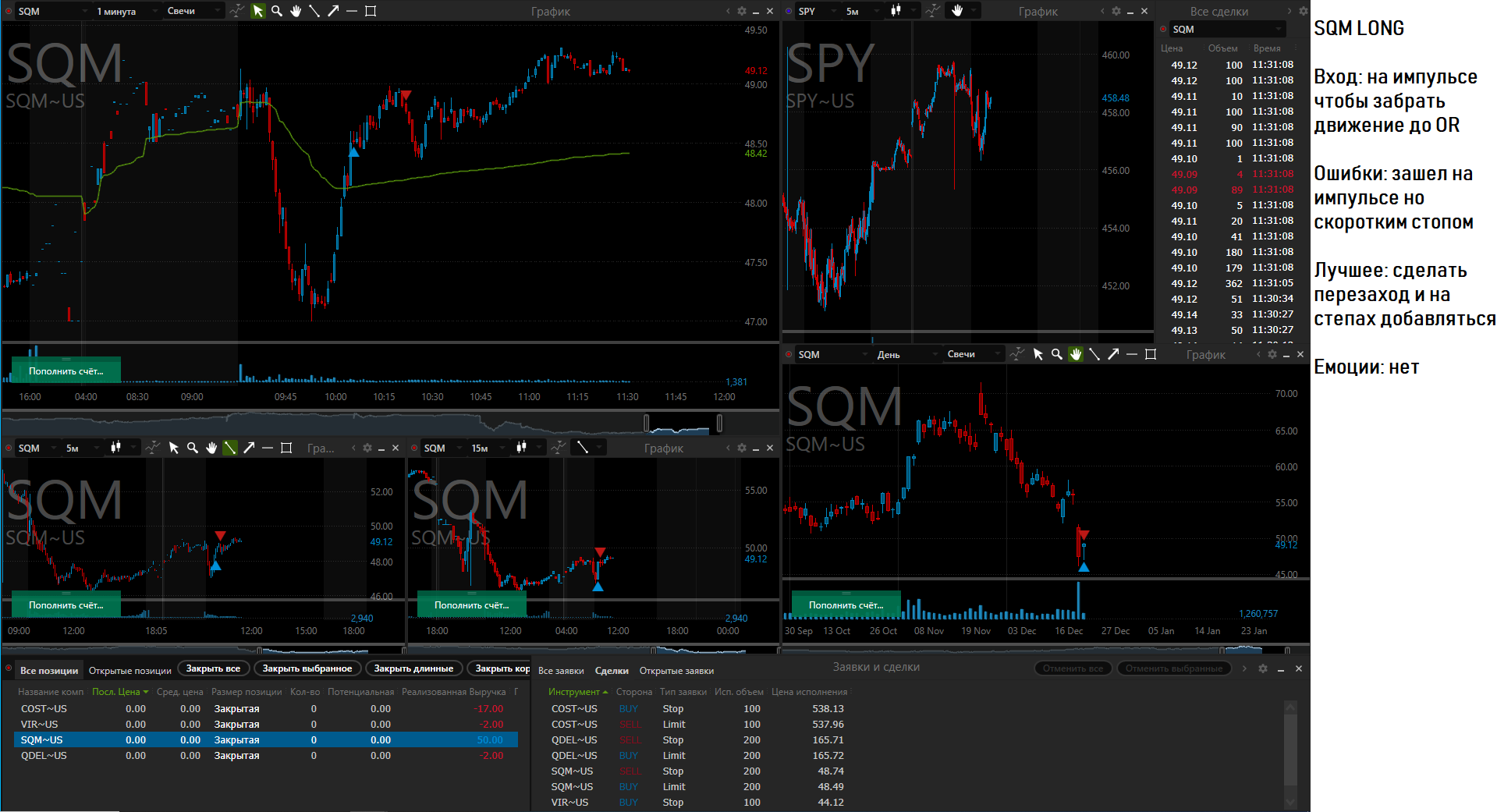
Task: Sort positions by 'Посл. Цена' column header
Action: point(119,692)
